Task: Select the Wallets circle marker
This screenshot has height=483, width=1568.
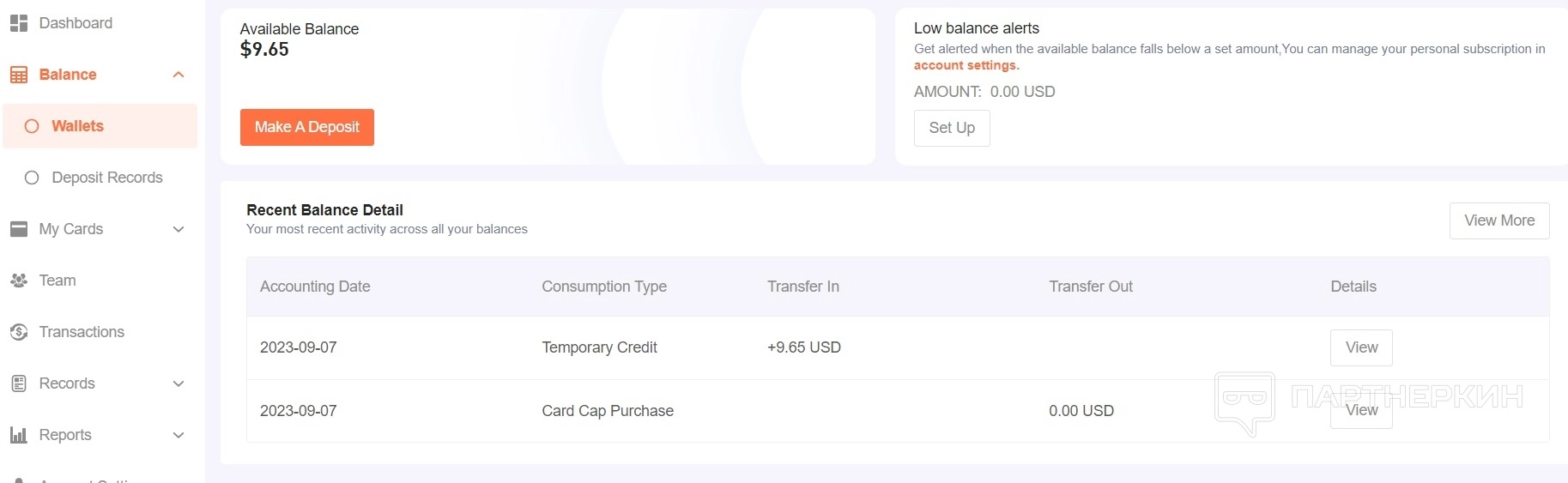Action: click(32, 126)
